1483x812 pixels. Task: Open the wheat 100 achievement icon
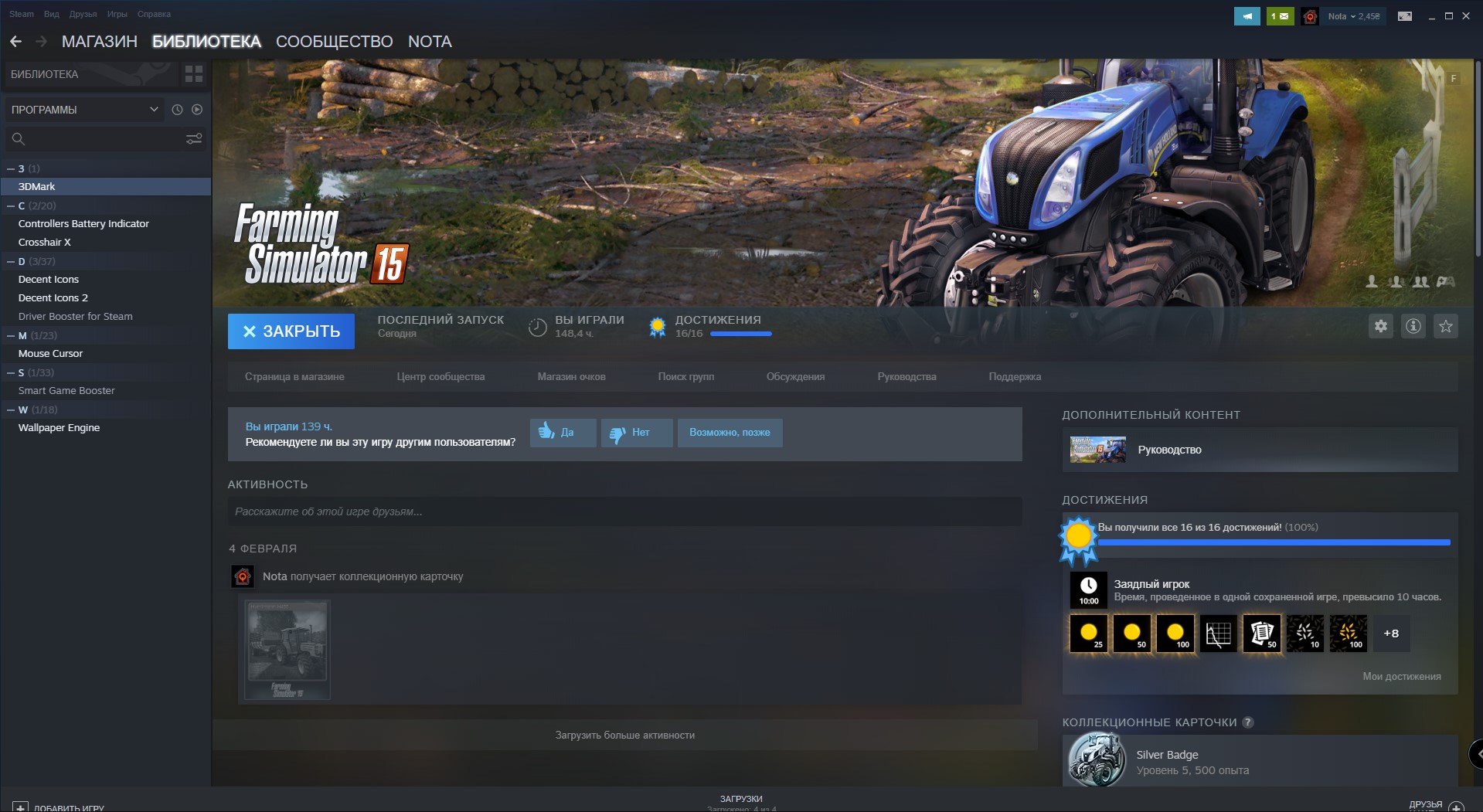click(1349, 634)
